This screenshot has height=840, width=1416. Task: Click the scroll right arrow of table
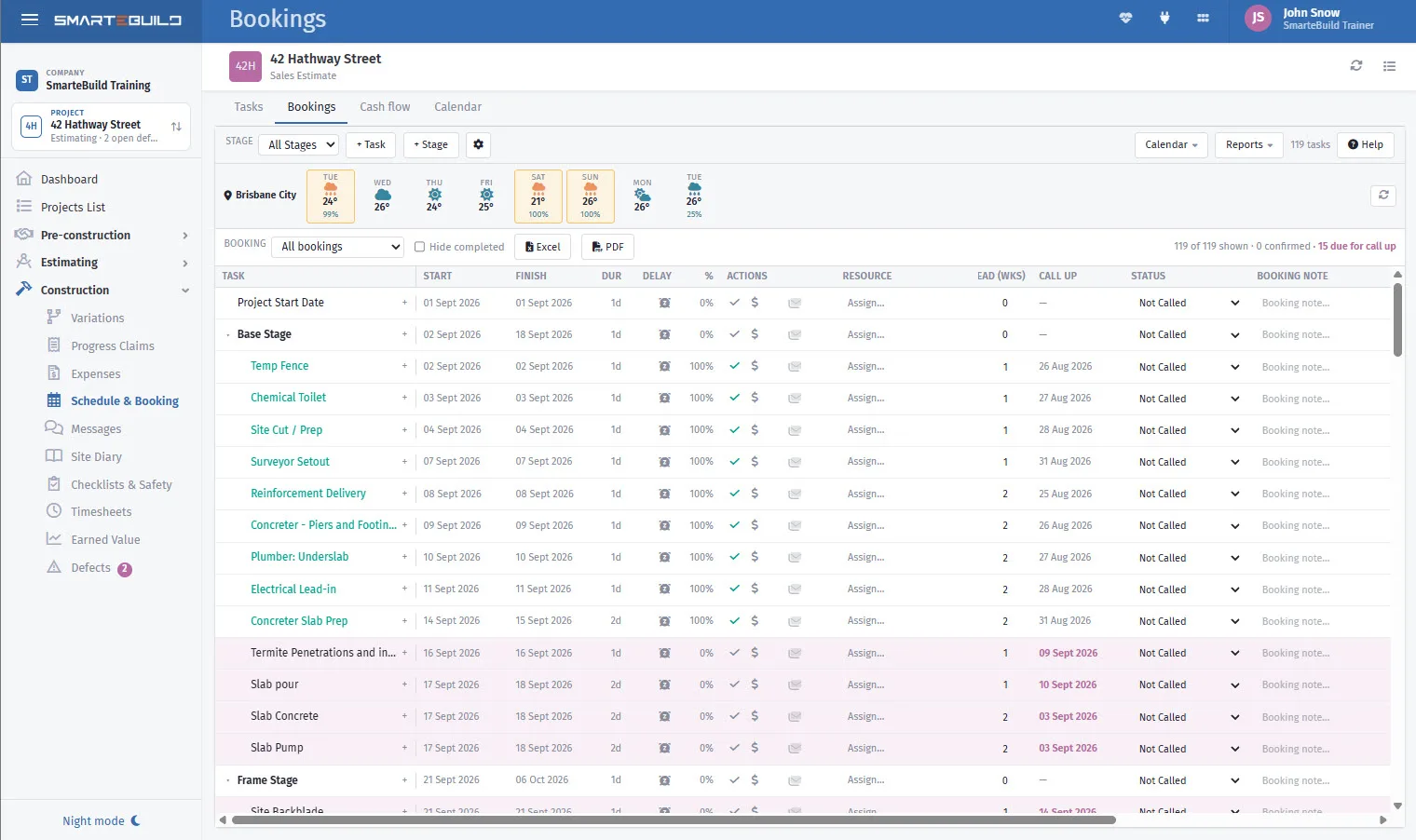(1383, 820)
